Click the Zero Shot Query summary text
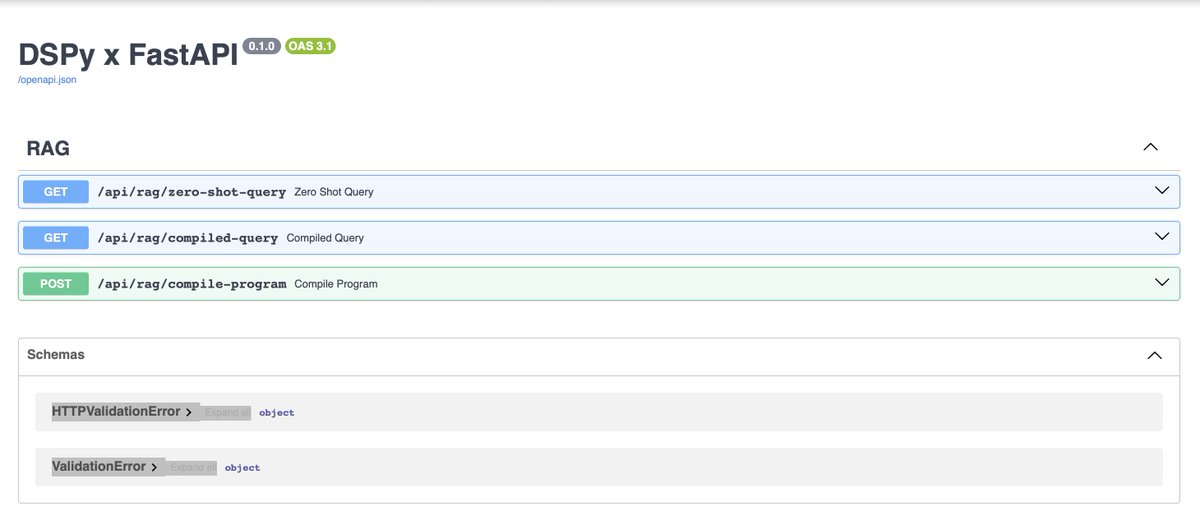 (334, 192)
